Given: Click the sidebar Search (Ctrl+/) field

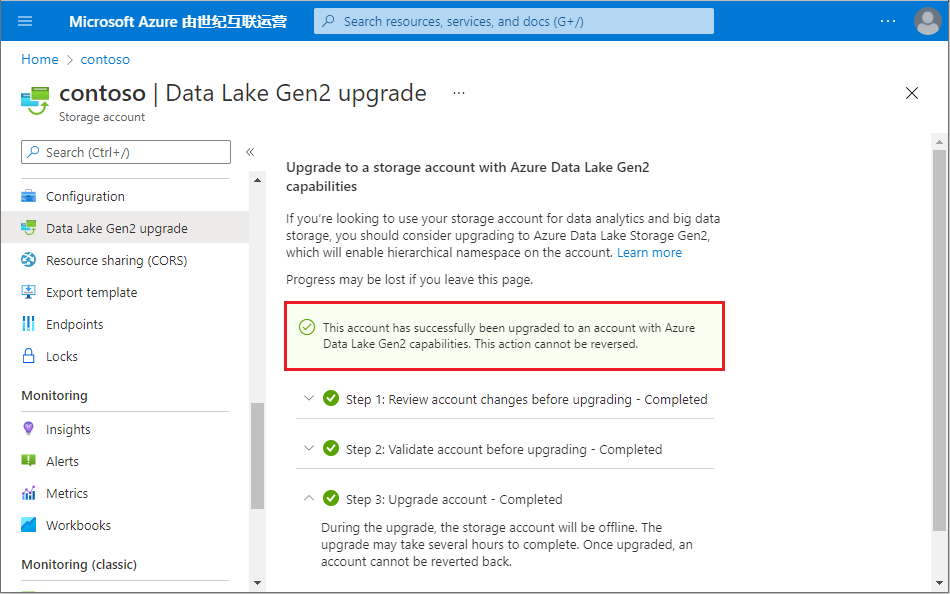Looking at the screenshot, I should click(126, 152).
